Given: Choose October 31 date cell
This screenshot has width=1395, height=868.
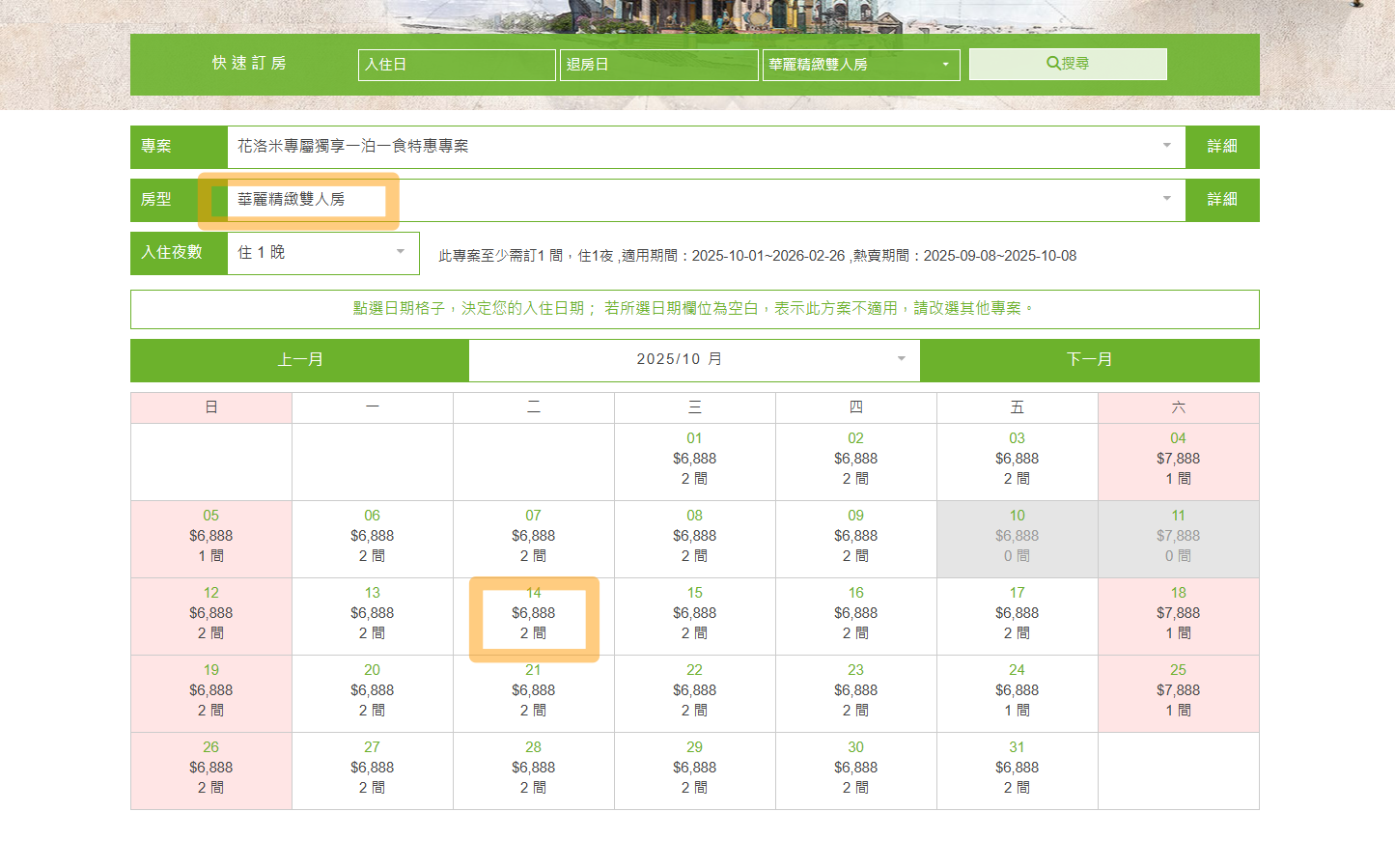Looking at the screenshot, I should [x=1017, y=769].
